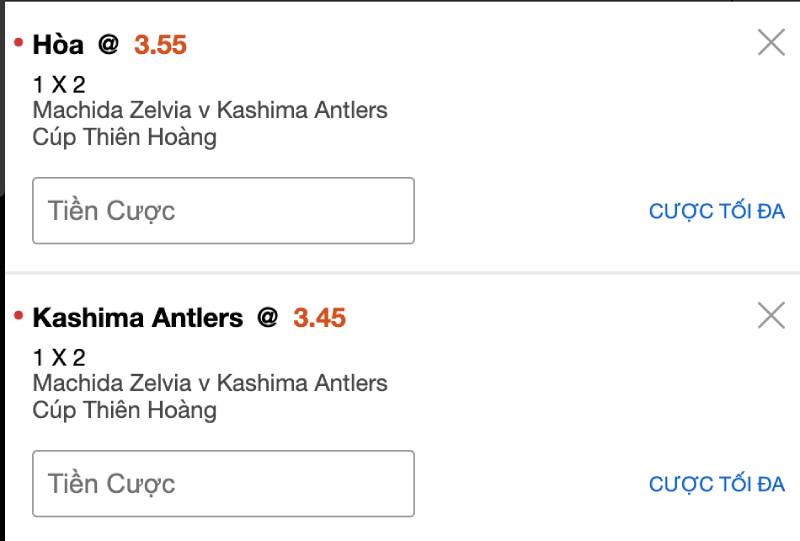Viewport: 800px width, 541px height.
Task: Click the 1 X 2 market label under Hòa
Action: [59, 85]
